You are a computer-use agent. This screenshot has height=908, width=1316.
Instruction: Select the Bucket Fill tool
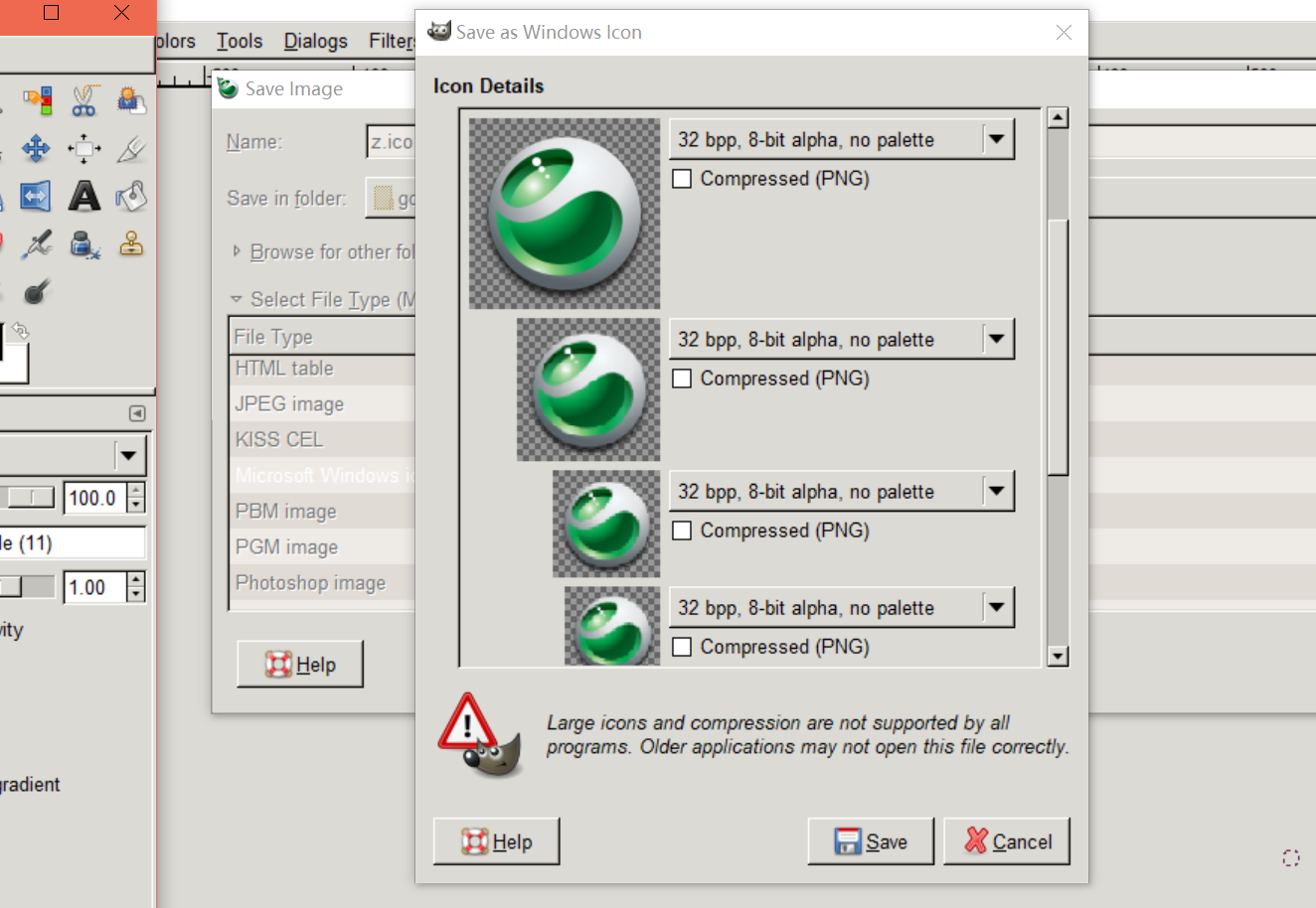coord(130,197)
